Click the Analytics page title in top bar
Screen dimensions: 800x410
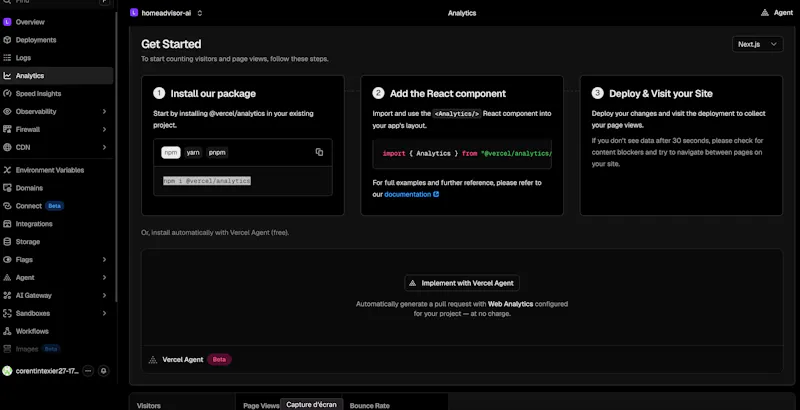pos(462,13)
